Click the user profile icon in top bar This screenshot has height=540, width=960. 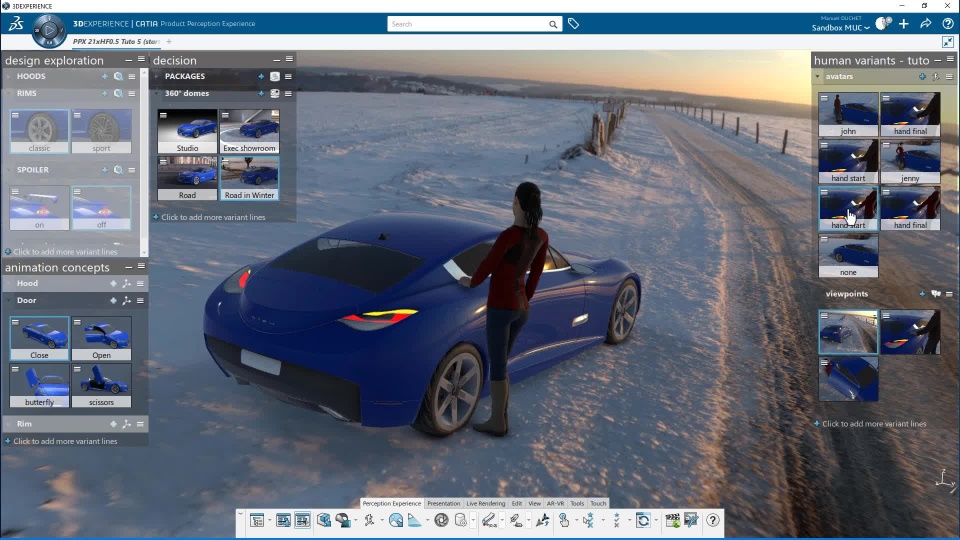click(883, 24)
